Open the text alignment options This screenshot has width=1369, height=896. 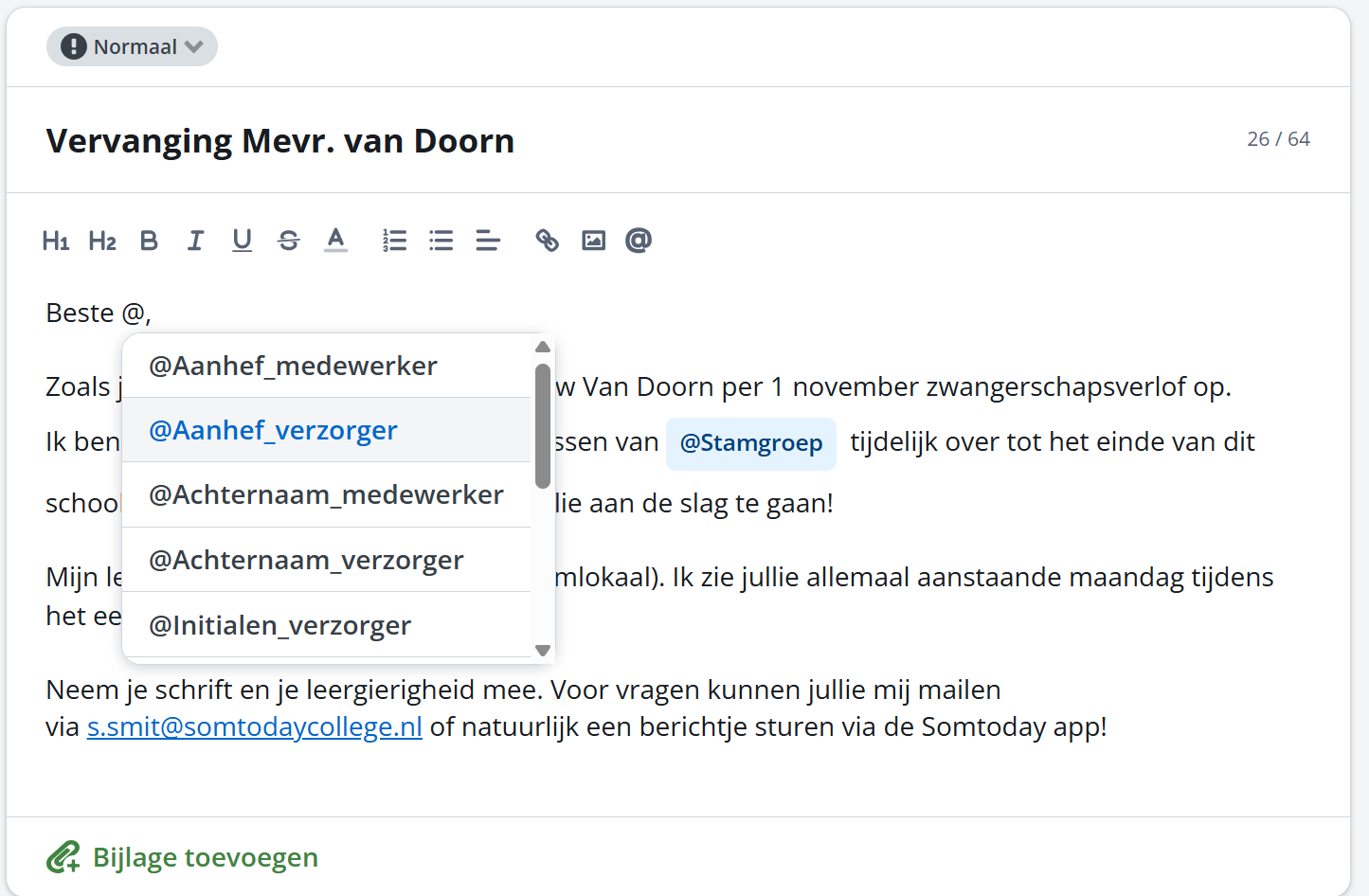(x=488, y=241)
